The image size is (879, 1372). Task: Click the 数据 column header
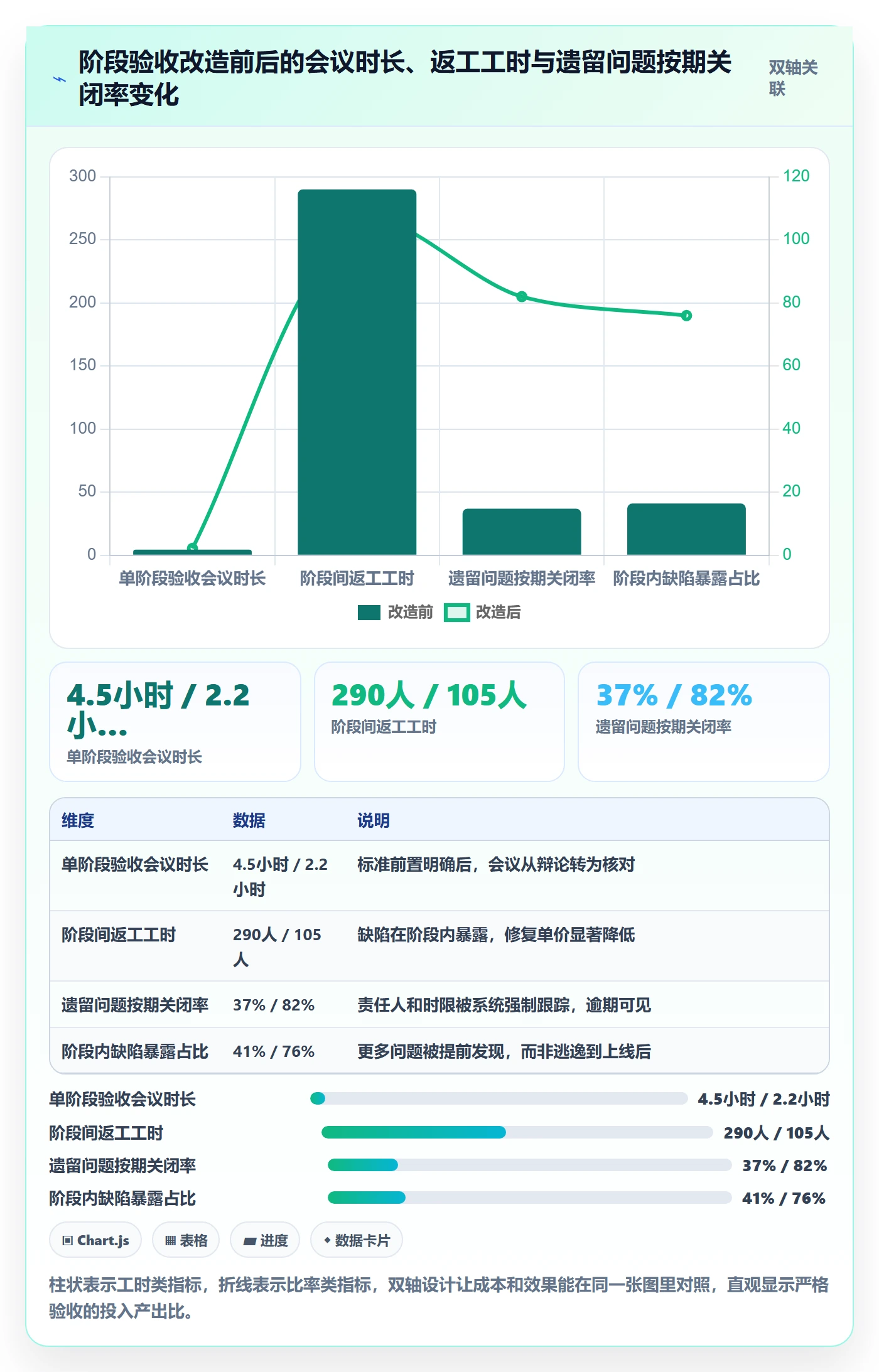click(249, 820)
